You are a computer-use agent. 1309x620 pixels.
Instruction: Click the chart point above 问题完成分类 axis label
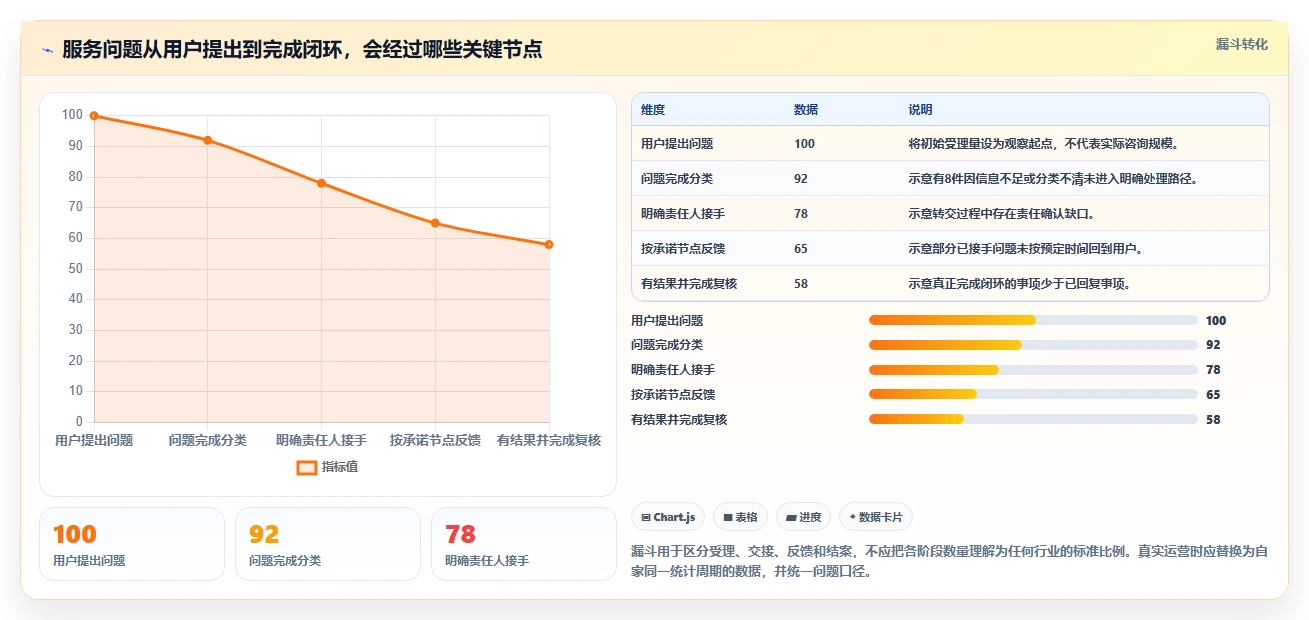tap(208, 140)
